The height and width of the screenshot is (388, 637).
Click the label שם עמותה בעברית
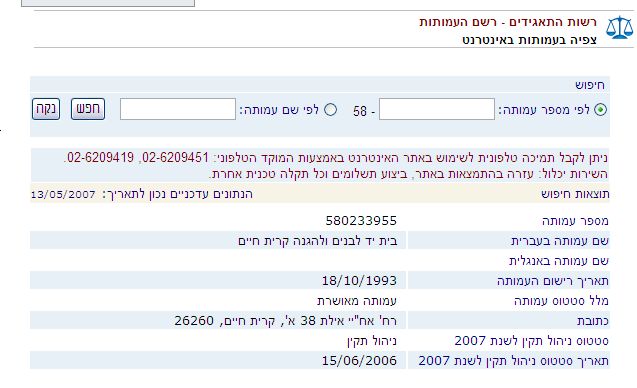coord(560,241)
